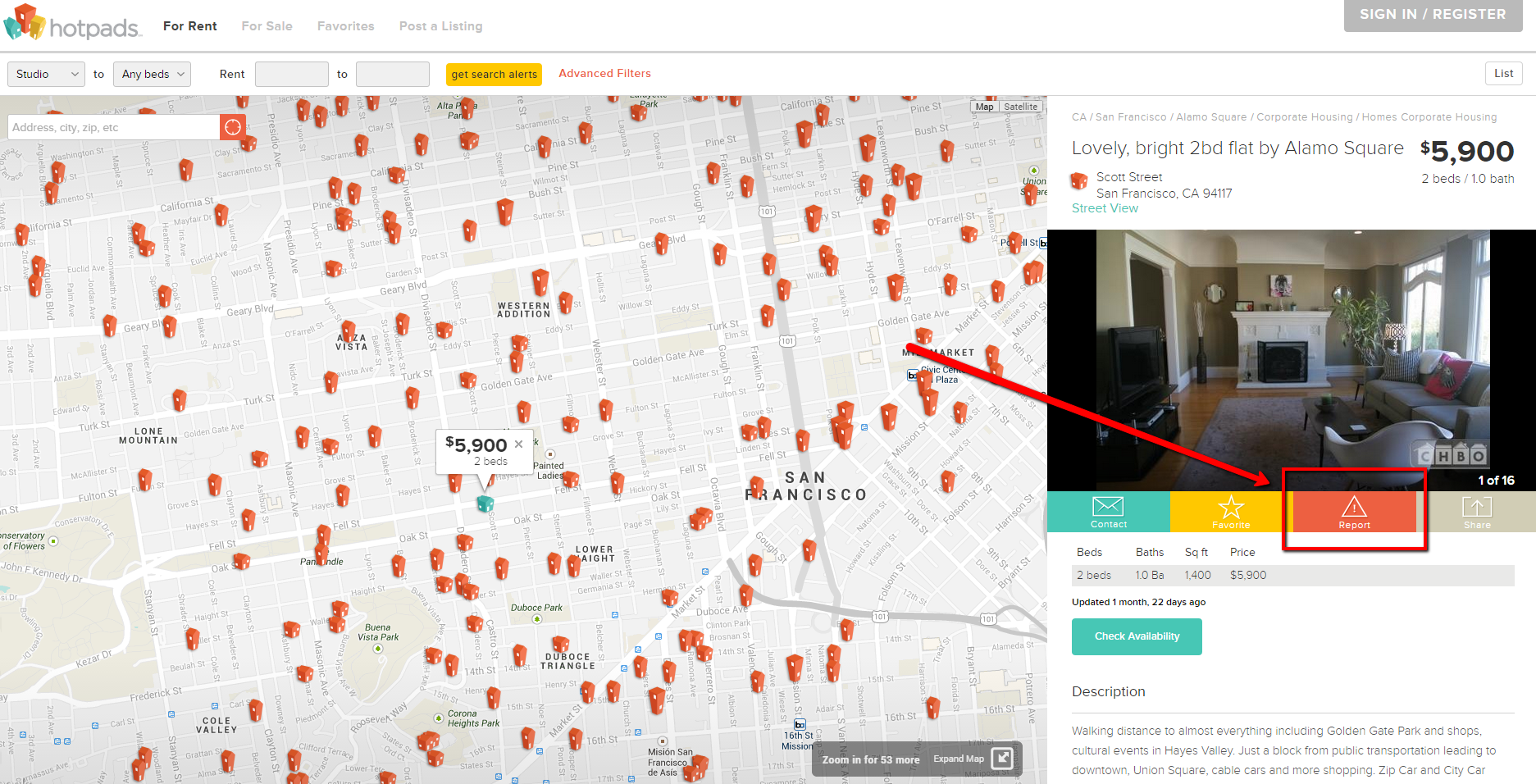
Task: Focus the maximum Rent input field
Action: pyautogui.click(x=393, y=74)
